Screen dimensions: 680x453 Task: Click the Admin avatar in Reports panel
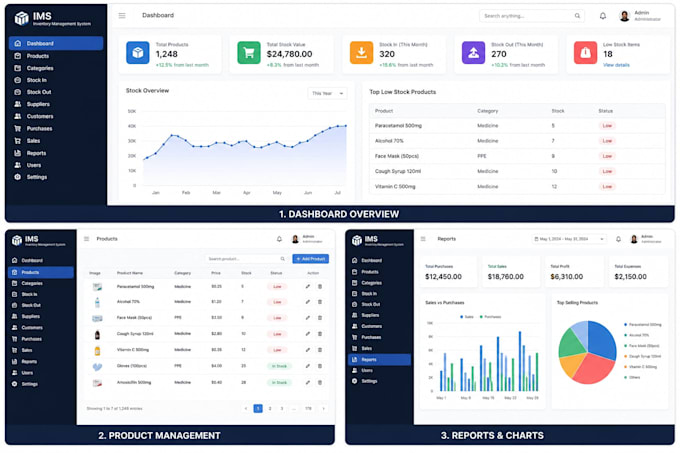634,239
